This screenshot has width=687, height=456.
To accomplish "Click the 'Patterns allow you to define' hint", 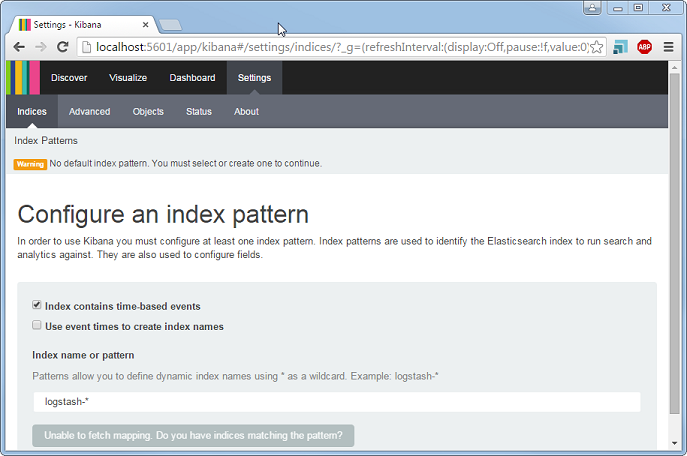I will (x=235, y=376).
